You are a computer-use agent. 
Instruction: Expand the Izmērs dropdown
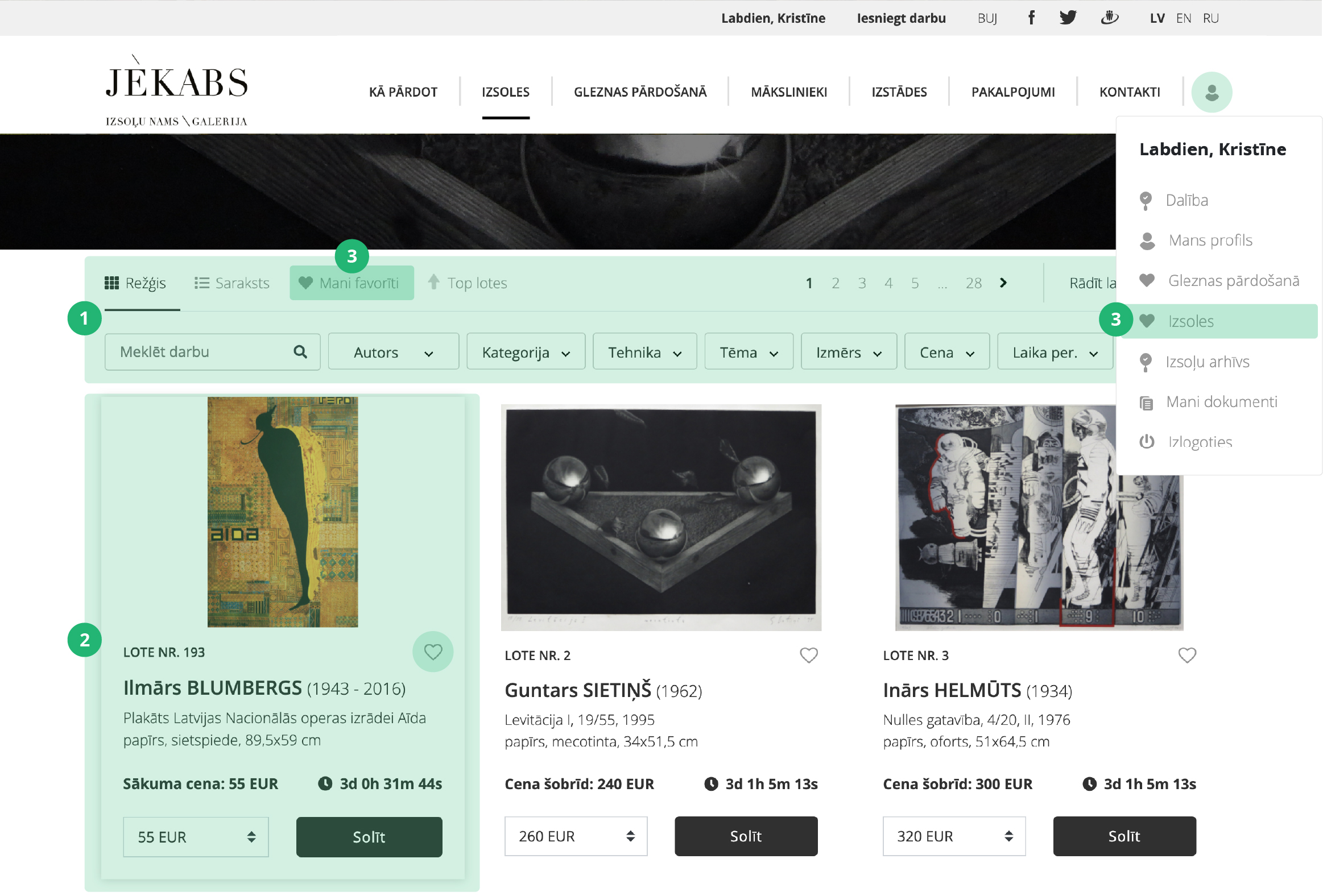tap(849, 352)
